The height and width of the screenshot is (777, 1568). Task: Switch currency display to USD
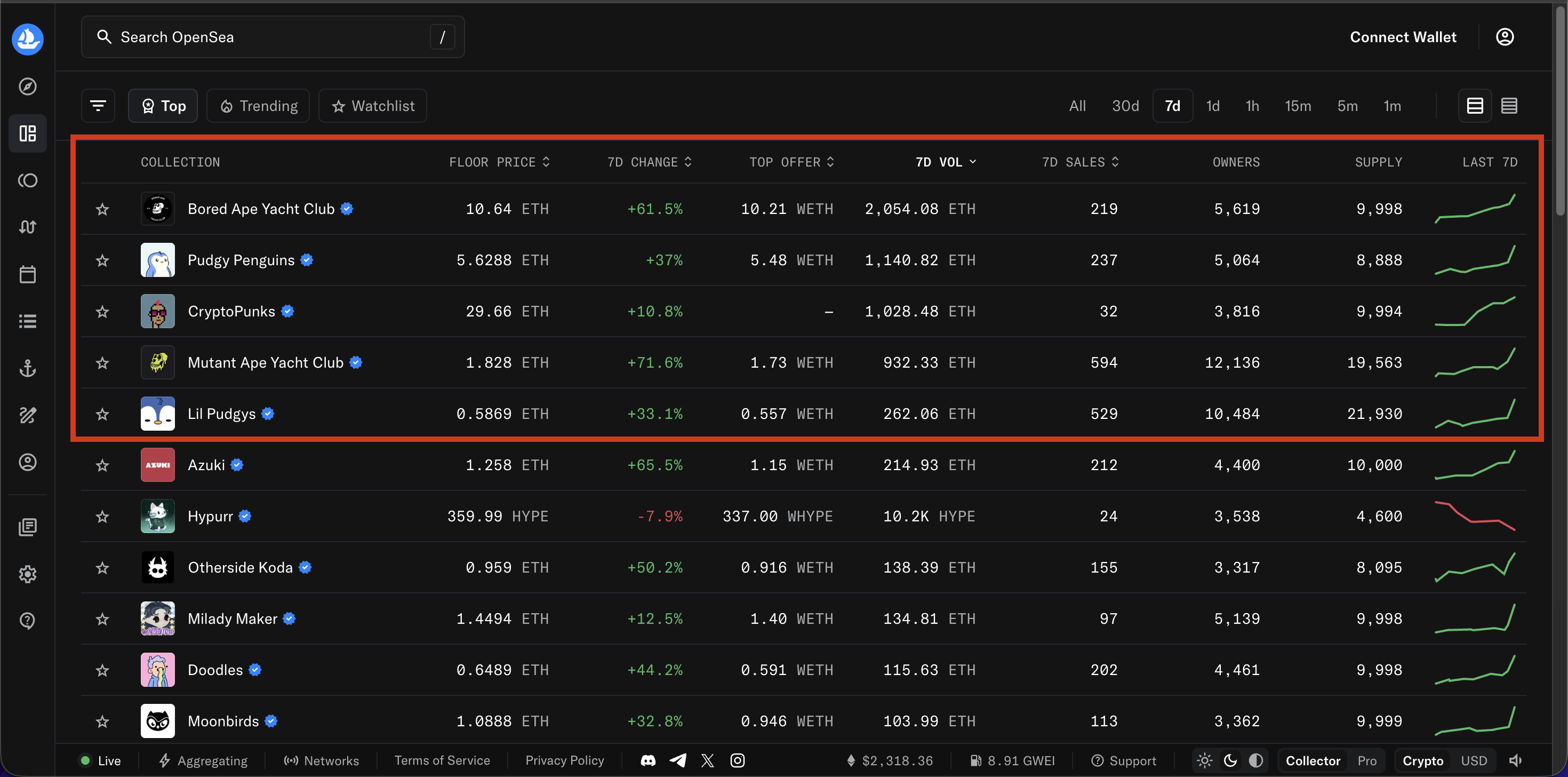click(1474, 760)
